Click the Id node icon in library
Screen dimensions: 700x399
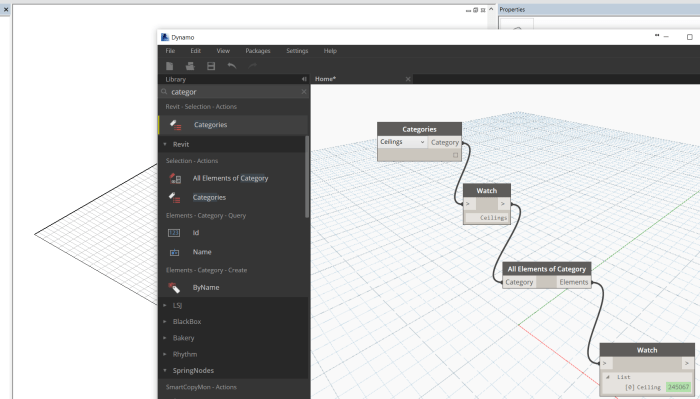(174, 233)
